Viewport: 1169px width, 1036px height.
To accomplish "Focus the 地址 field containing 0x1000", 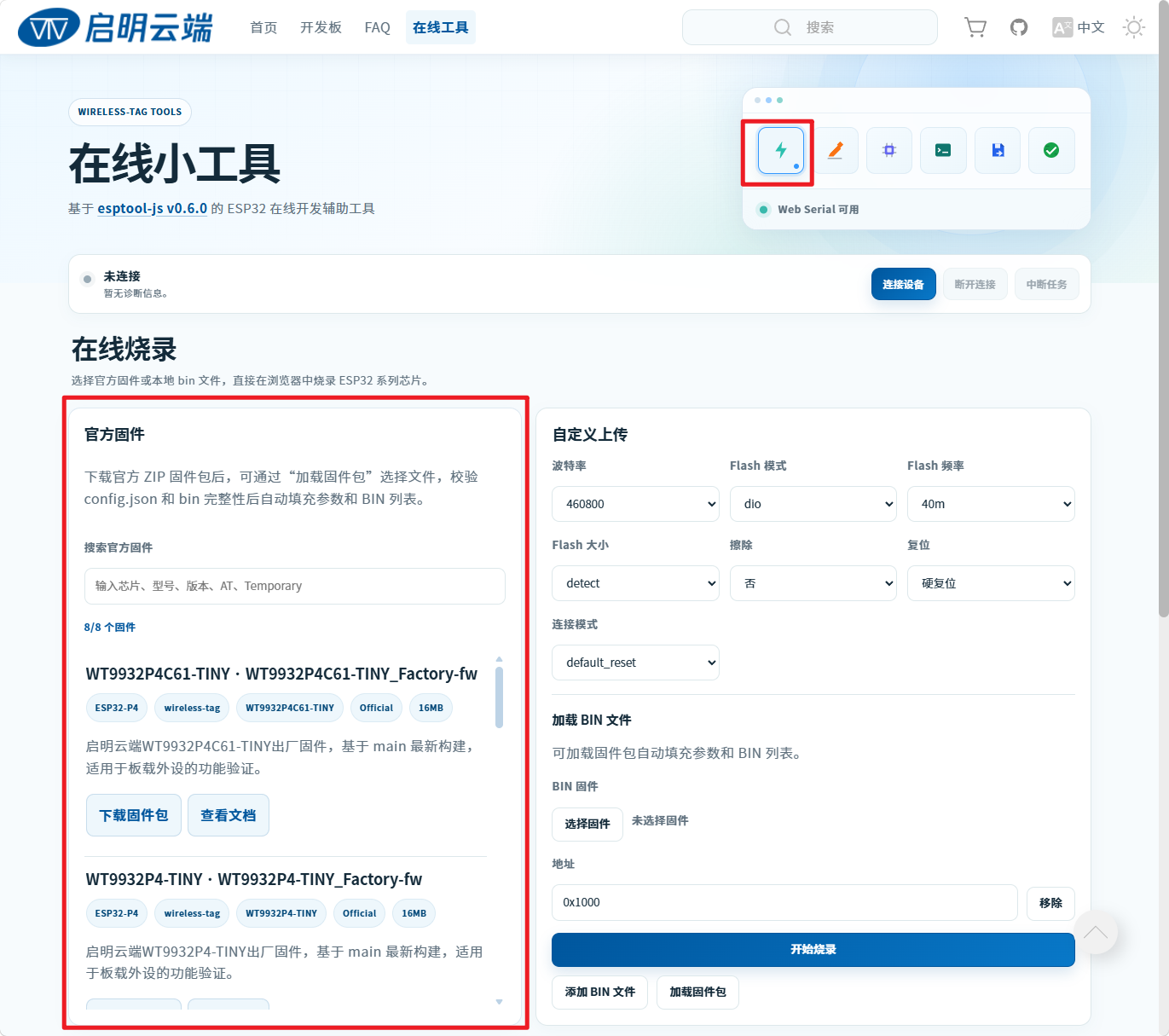I will pyautogui.click(x=784, y=902).
